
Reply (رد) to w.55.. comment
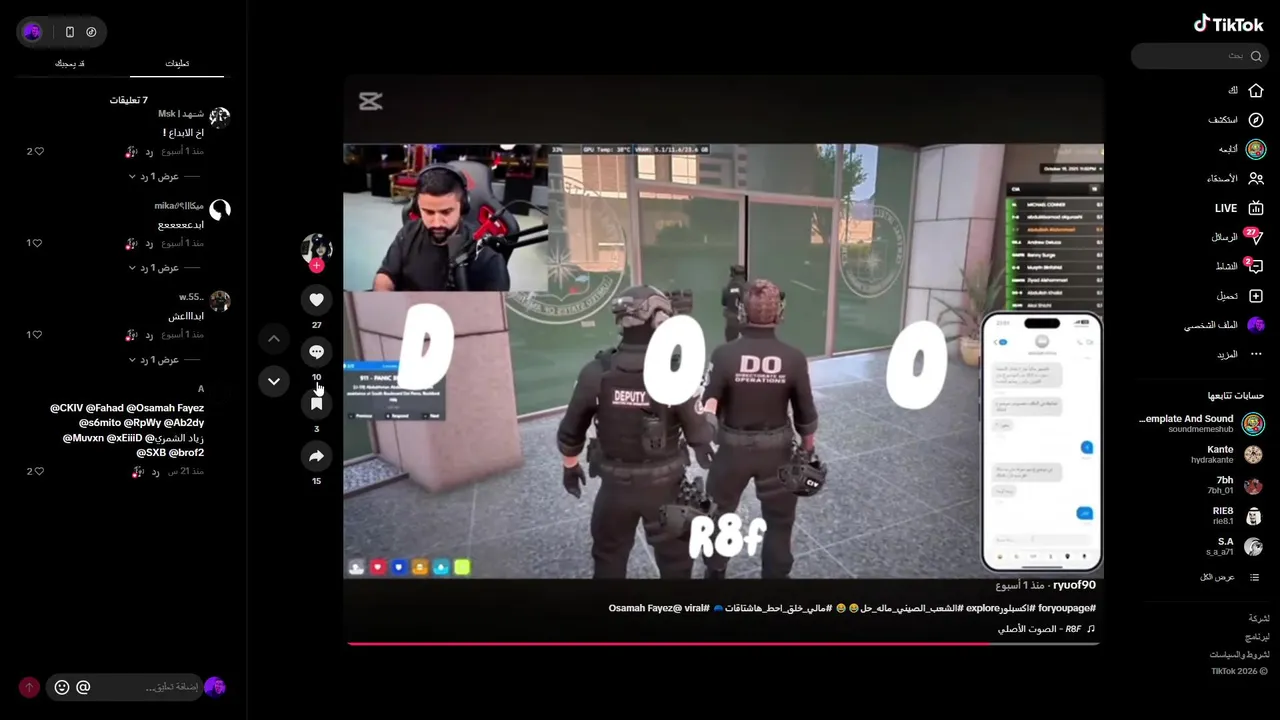point(149,335)
